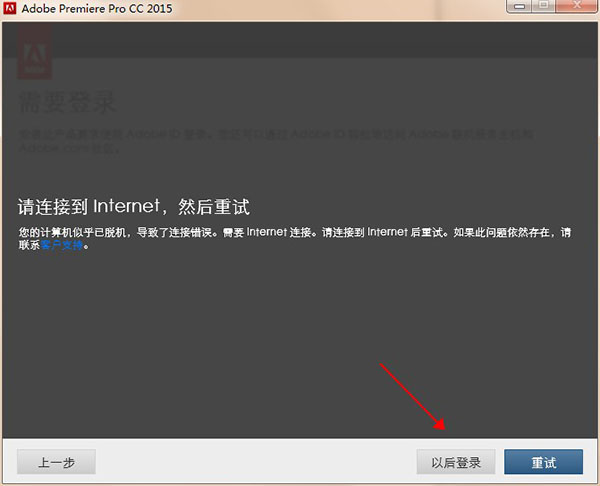Click the 请连接到 Internet，然后重试 heading
Screen dimensions: 600x486
point(133,207)
